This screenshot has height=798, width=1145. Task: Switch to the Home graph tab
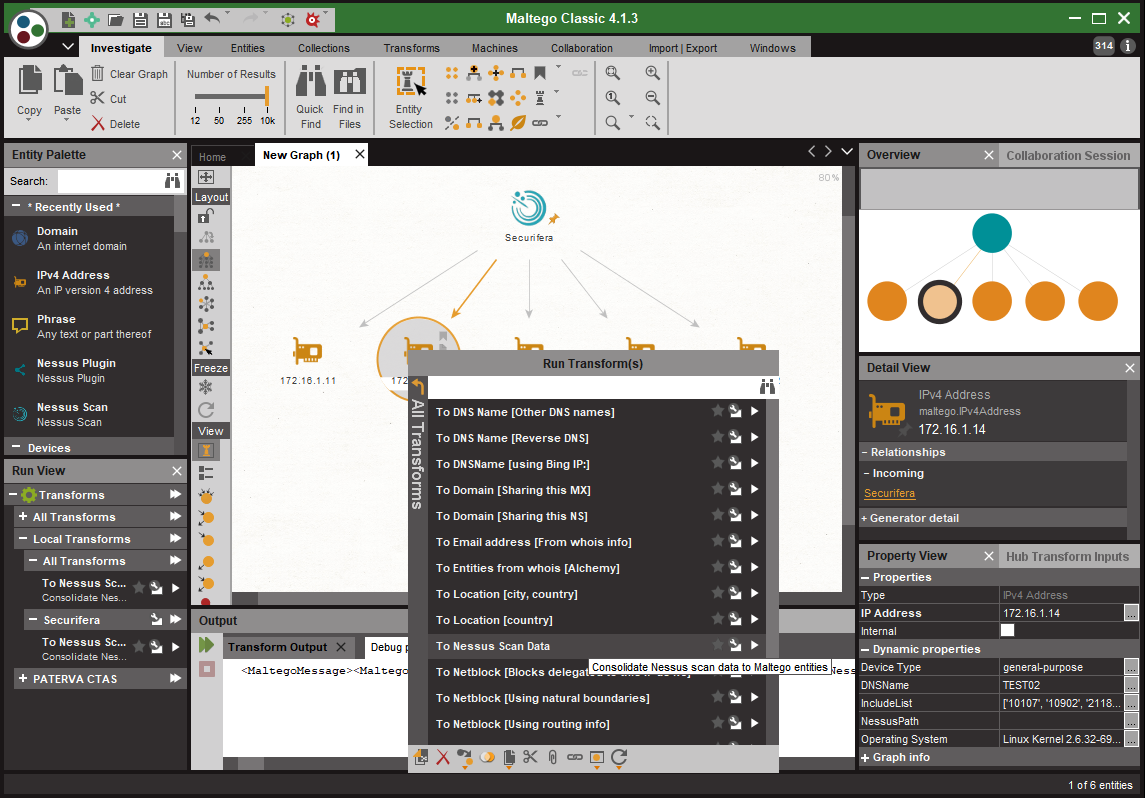(x=212, y=156)
